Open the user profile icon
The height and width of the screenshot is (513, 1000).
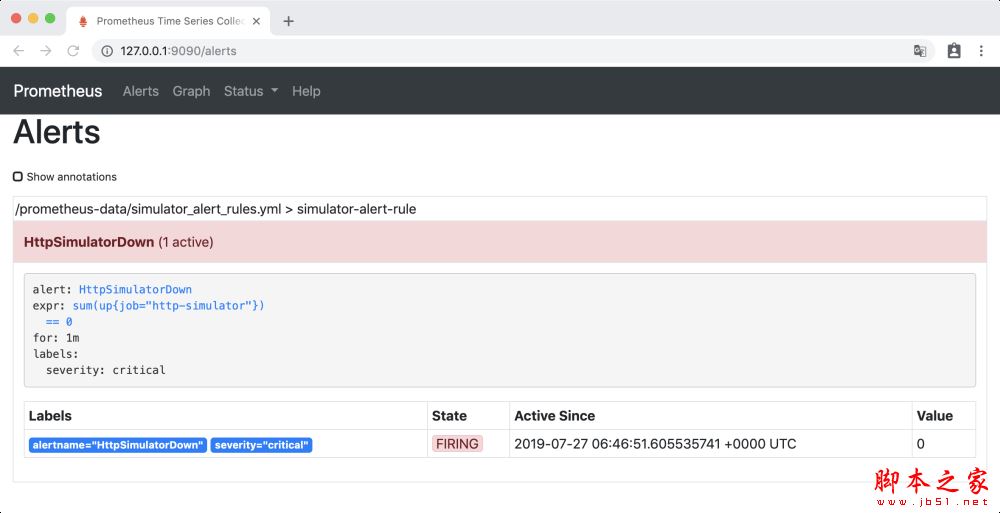click(x=954, y=51)
